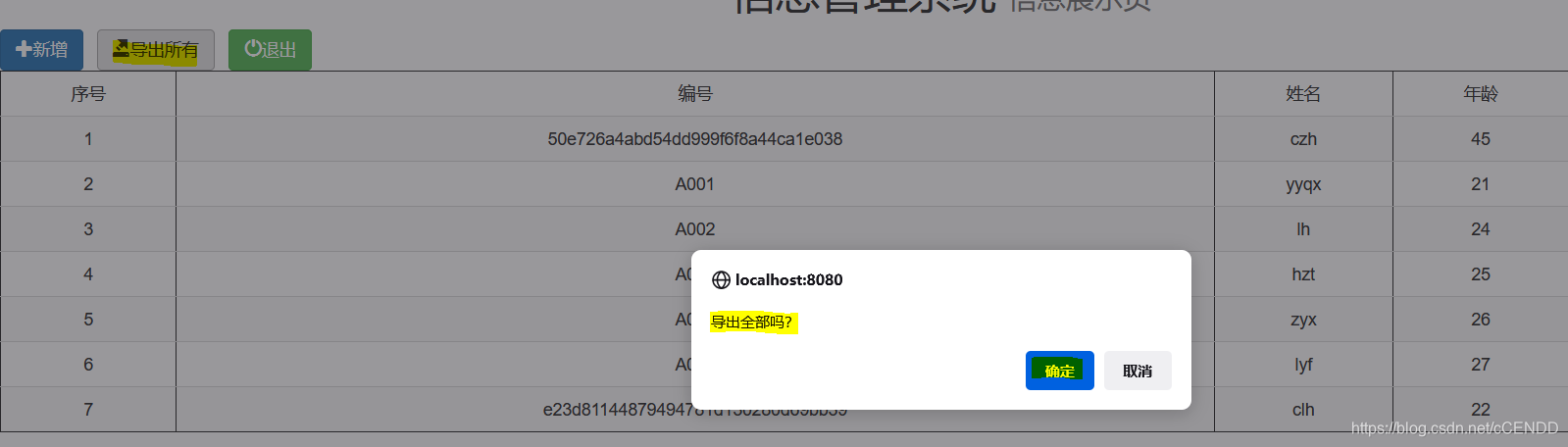Click the age value 24
Screen dimensions: 1568x447
point(1481,229)
